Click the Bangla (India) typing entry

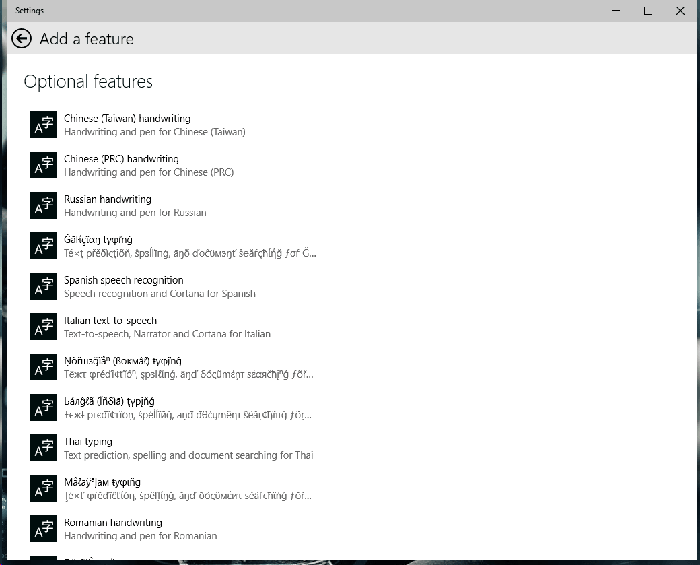point(109,401)
